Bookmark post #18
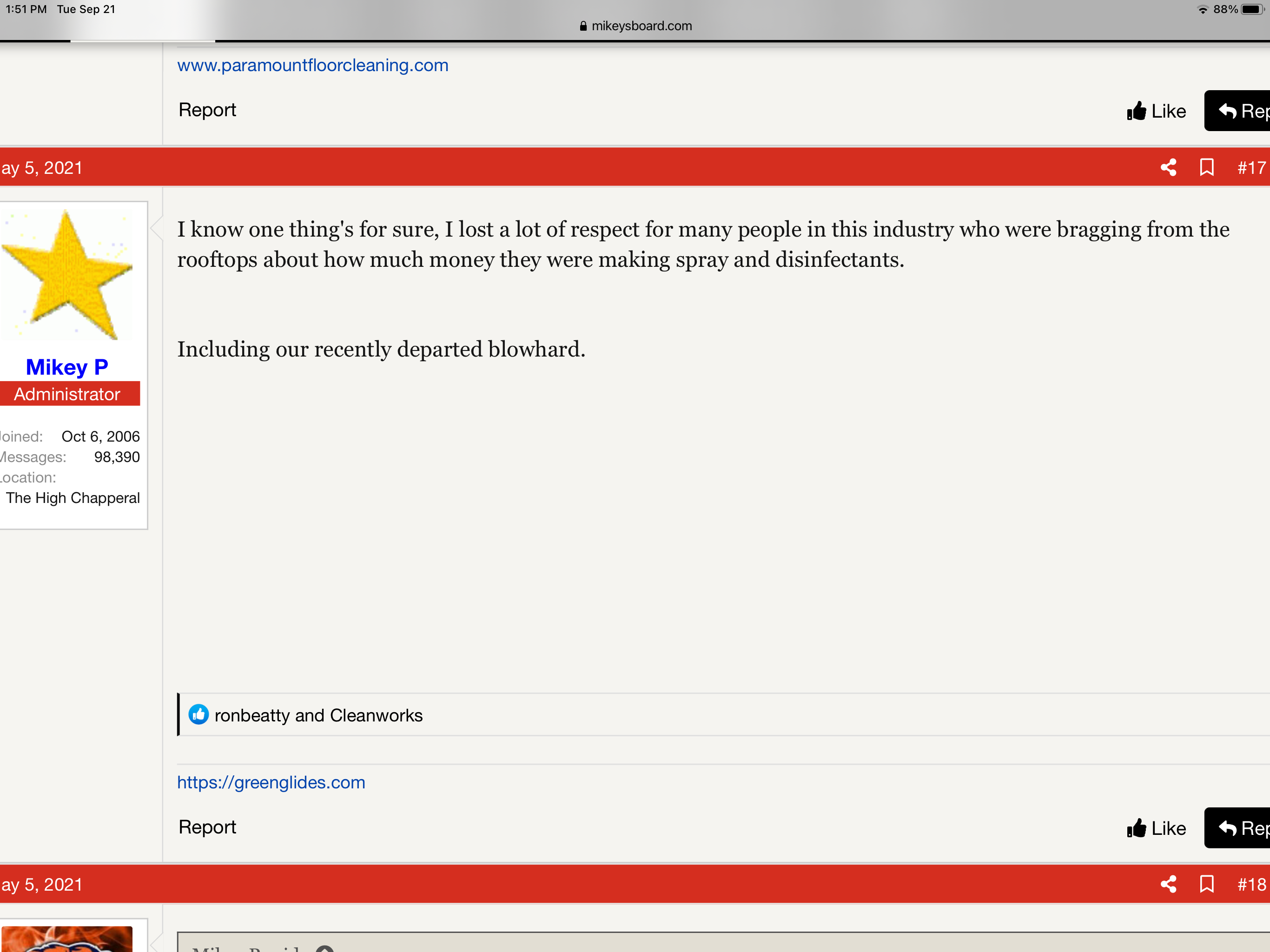Image resolution: width=1270 pixels, height=952 pixels. [1206, 884]
